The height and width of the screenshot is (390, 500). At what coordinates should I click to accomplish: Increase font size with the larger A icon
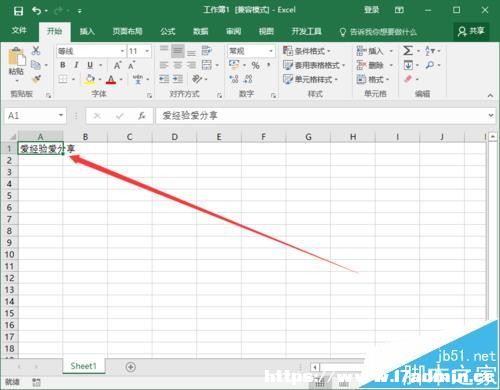coord(117,65)
